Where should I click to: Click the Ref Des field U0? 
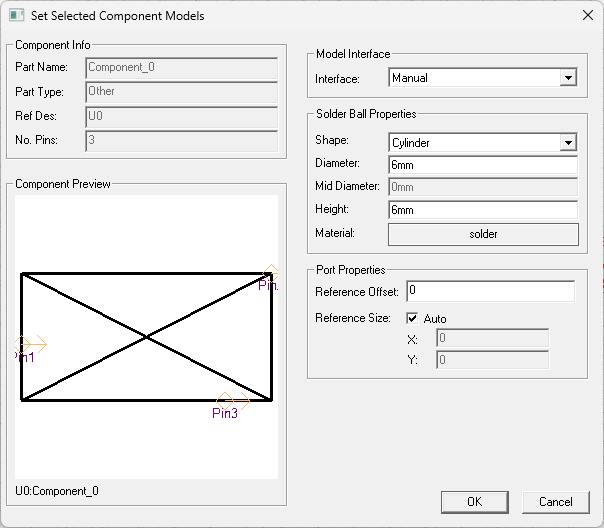coord(181,117)
